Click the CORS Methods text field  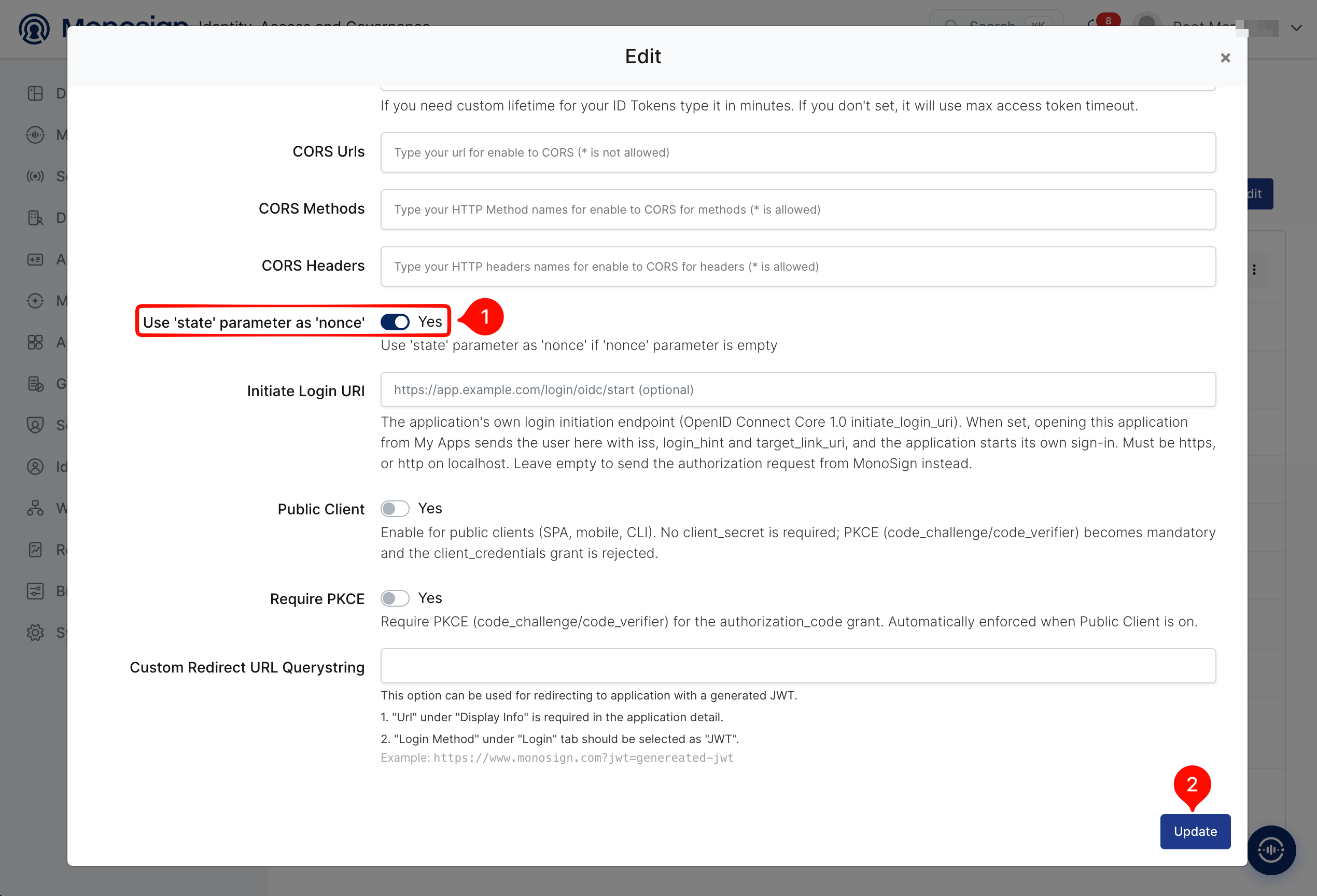(798, 209)
